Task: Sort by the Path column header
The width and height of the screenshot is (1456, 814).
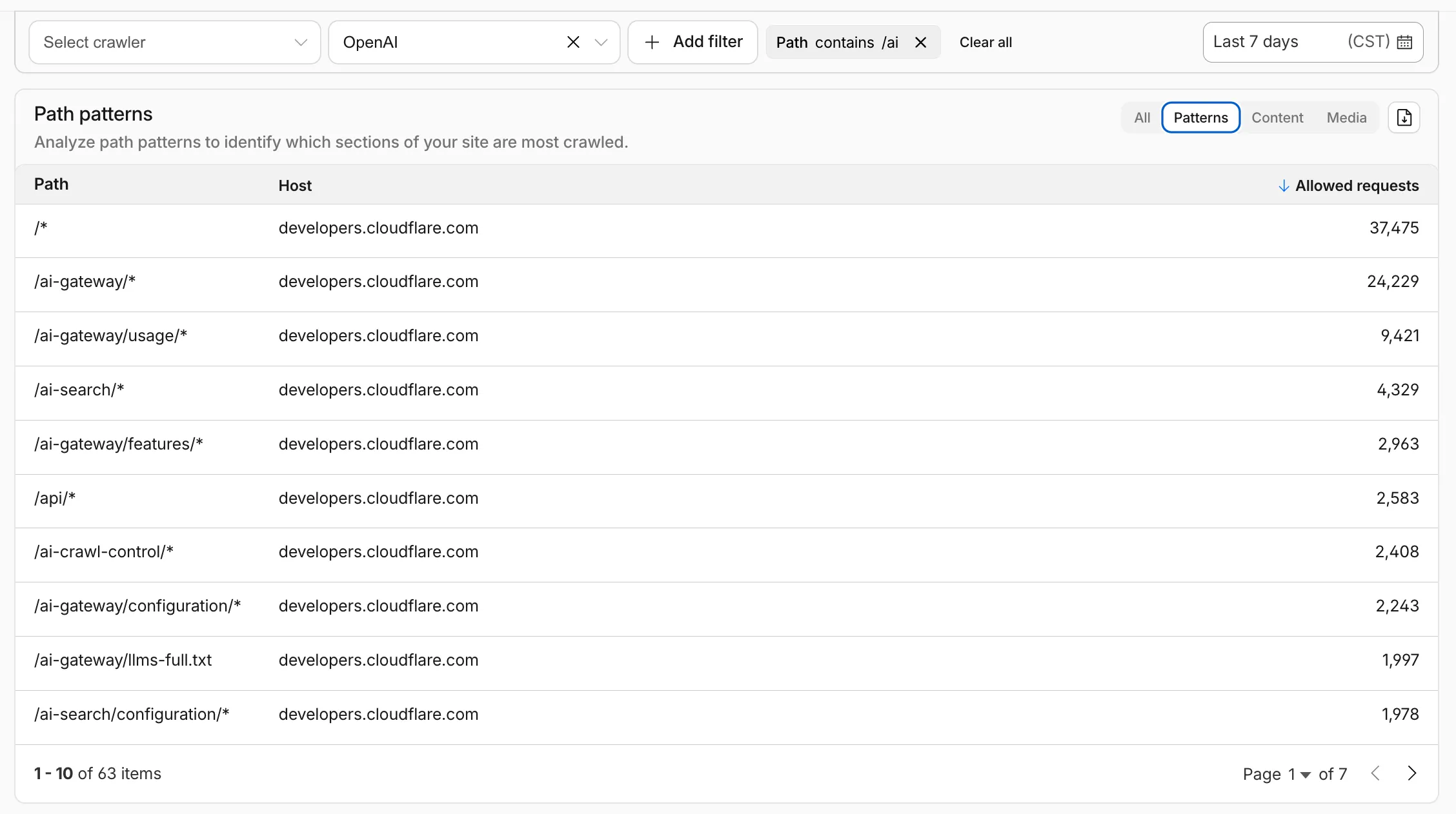Action: click(51, 184)
